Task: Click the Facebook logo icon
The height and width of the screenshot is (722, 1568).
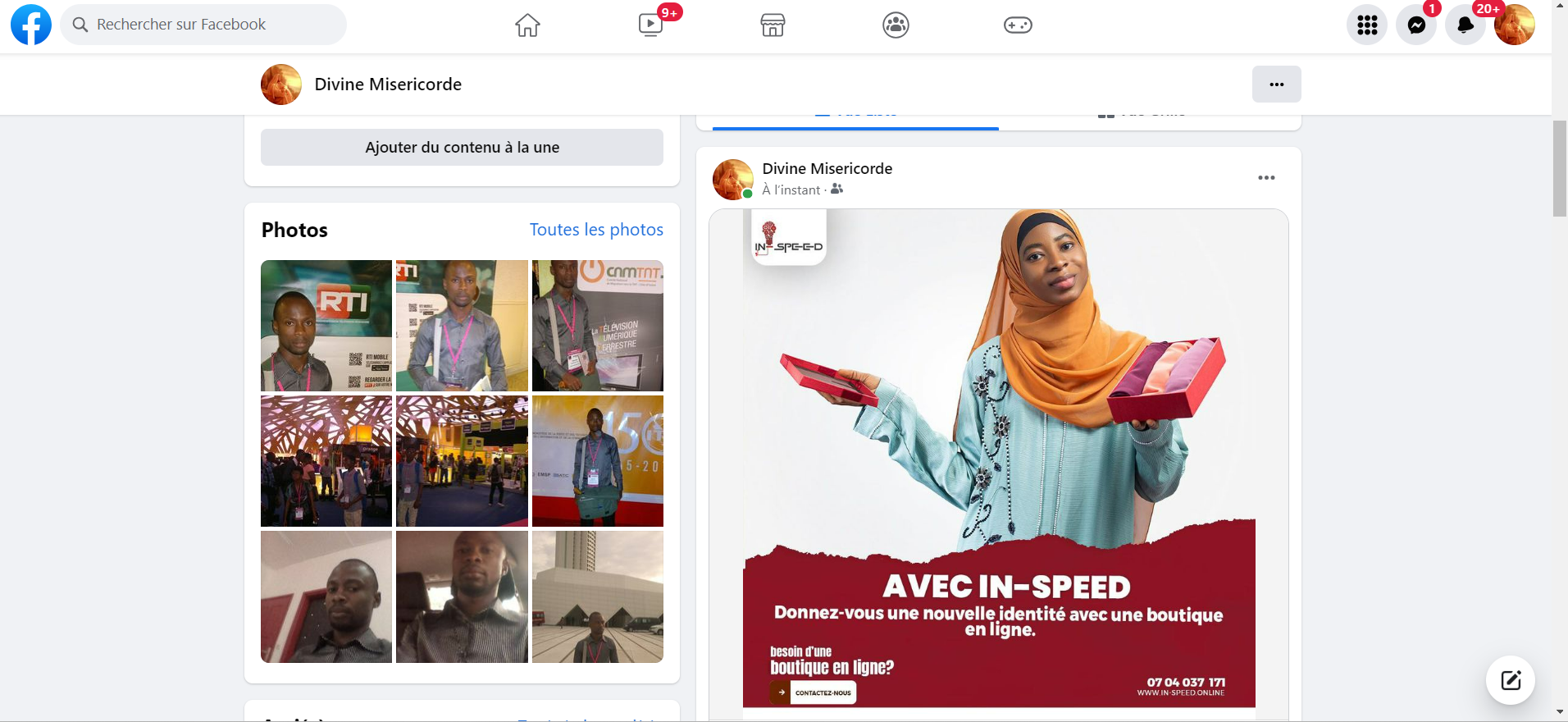Action: [31, 25]
